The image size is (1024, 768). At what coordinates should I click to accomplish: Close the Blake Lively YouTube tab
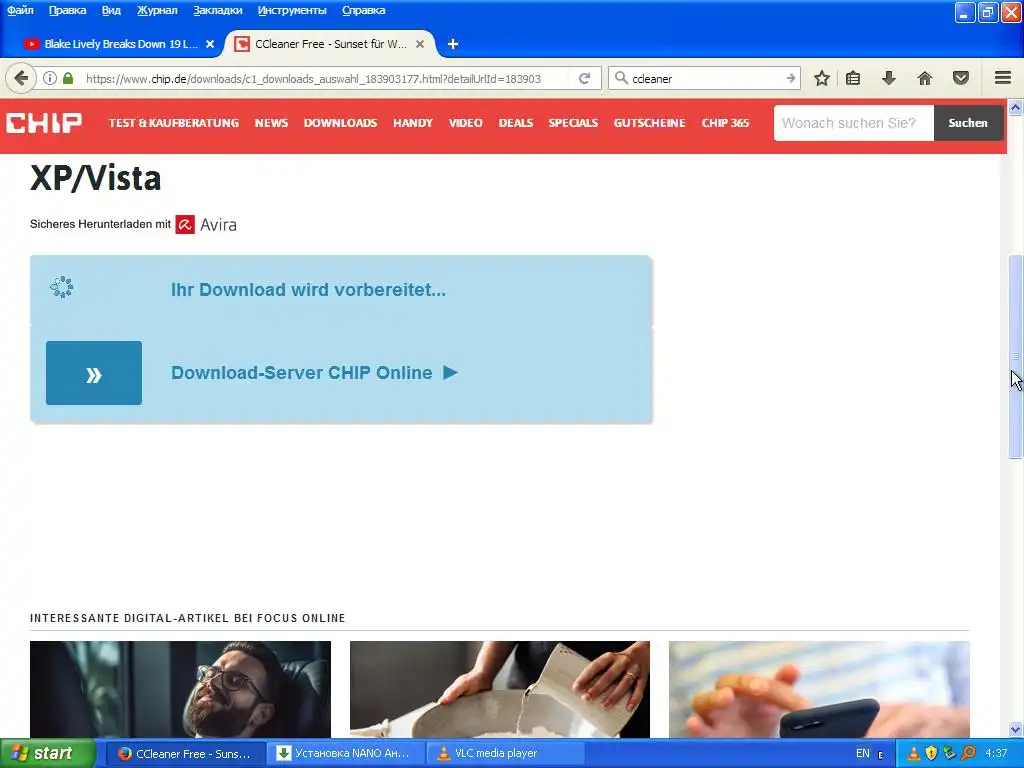pos(210,44)
